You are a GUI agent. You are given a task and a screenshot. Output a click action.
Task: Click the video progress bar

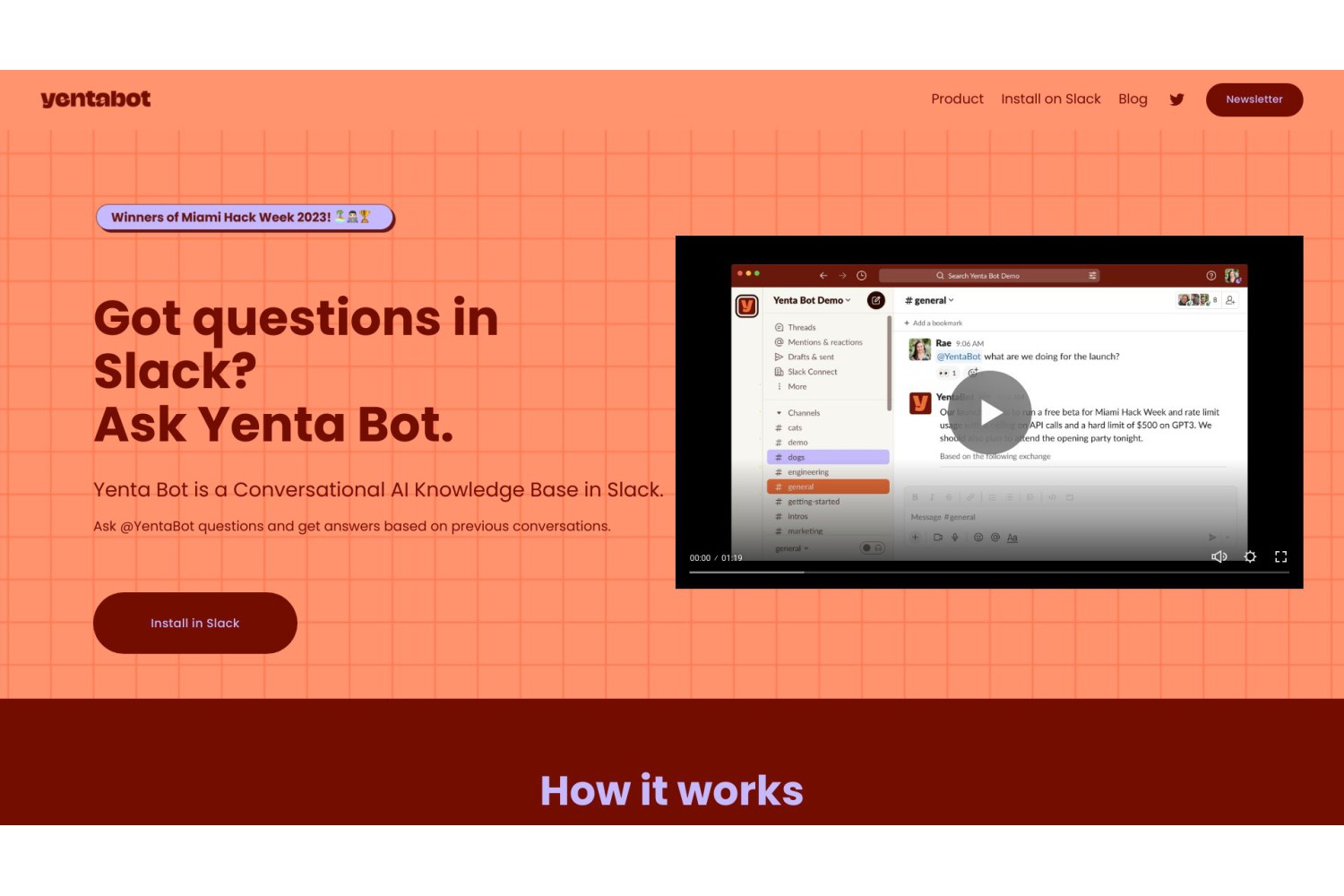tap(989, 572)
